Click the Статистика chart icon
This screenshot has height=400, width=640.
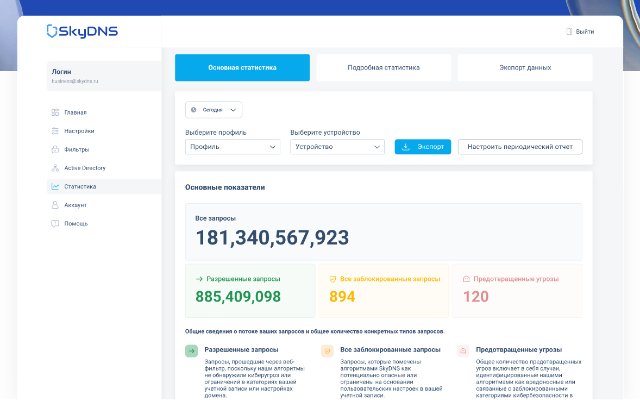55,187
